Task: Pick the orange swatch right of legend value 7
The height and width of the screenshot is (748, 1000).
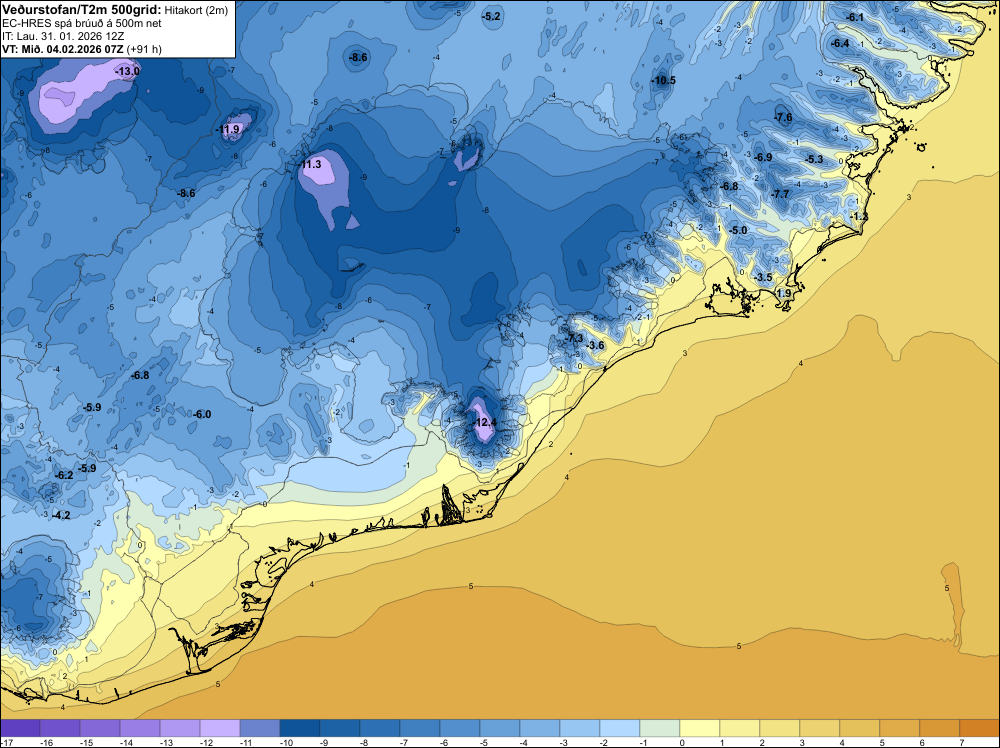Action: tap(980, 728)
